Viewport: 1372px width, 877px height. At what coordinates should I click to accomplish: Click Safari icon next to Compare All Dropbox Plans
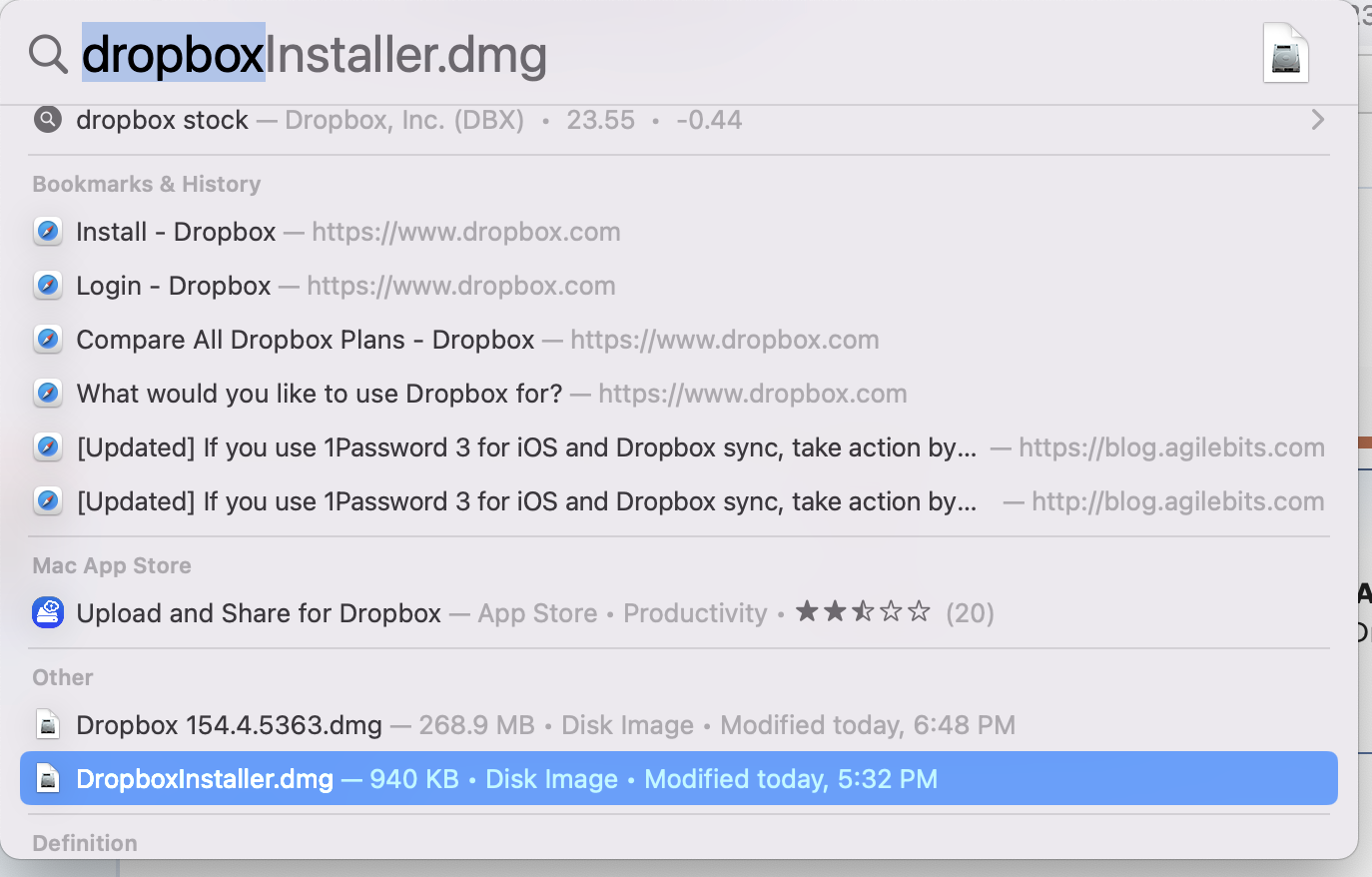(48, 340)
